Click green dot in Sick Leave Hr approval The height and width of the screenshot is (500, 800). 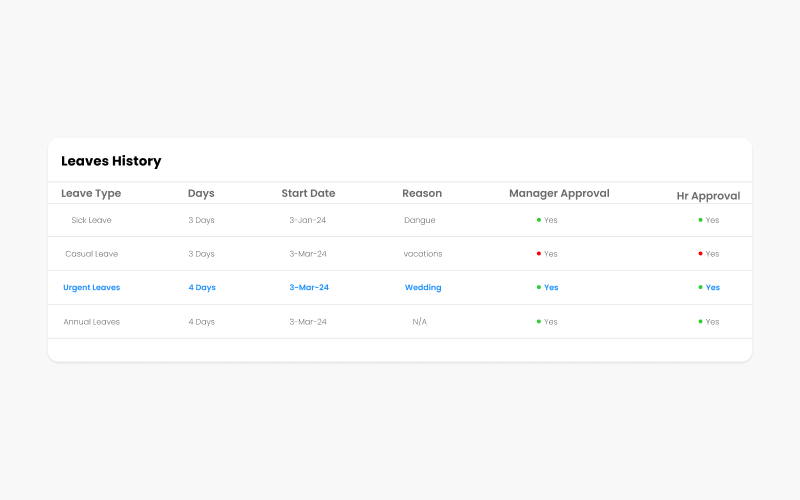pyautogui.click(x=701, y=220)
